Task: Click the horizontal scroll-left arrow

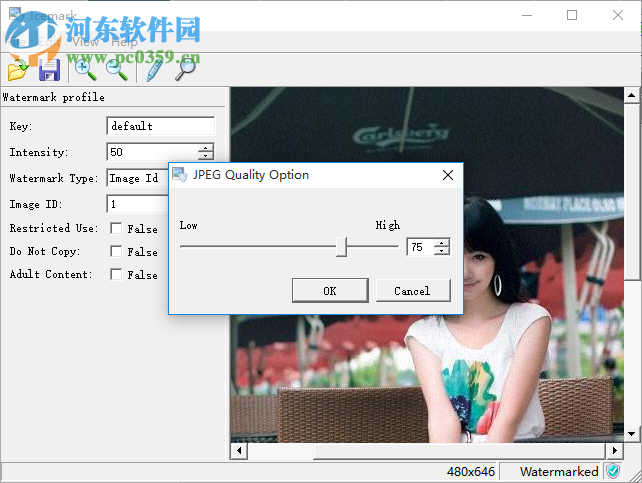Action: (239, 451)
